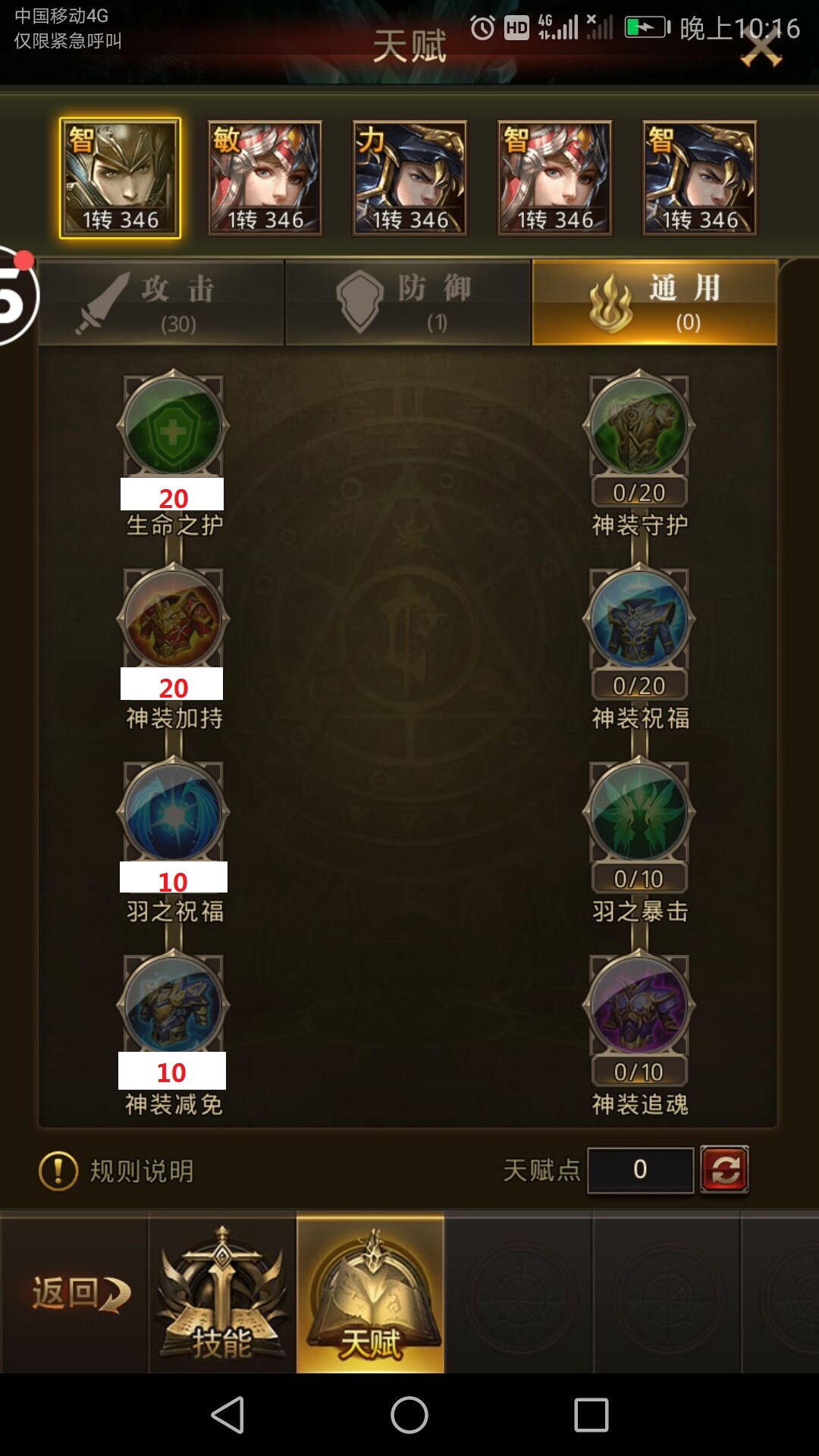Pick the first 智 helmeted hero portrait
The height and width of the screenshot is (1456, 819).
click(x=120, y=178)
